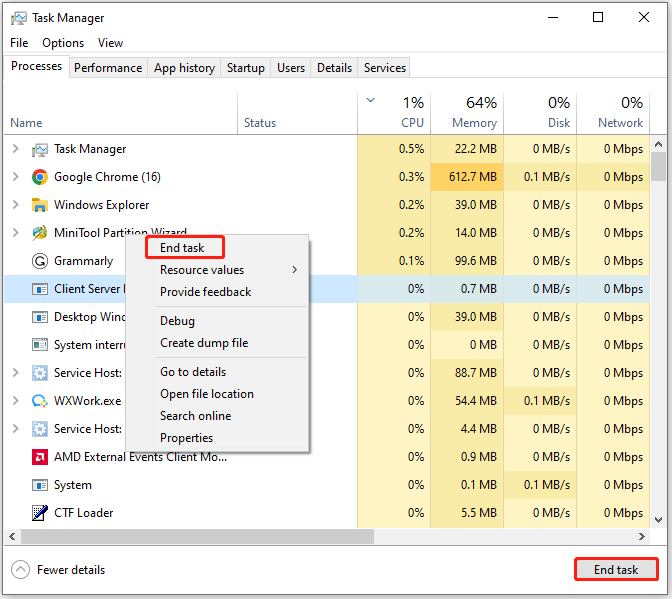Select the CTF Loader row name
The height and width of the screenshot is (599, 672).
click(x=84, y=513)
